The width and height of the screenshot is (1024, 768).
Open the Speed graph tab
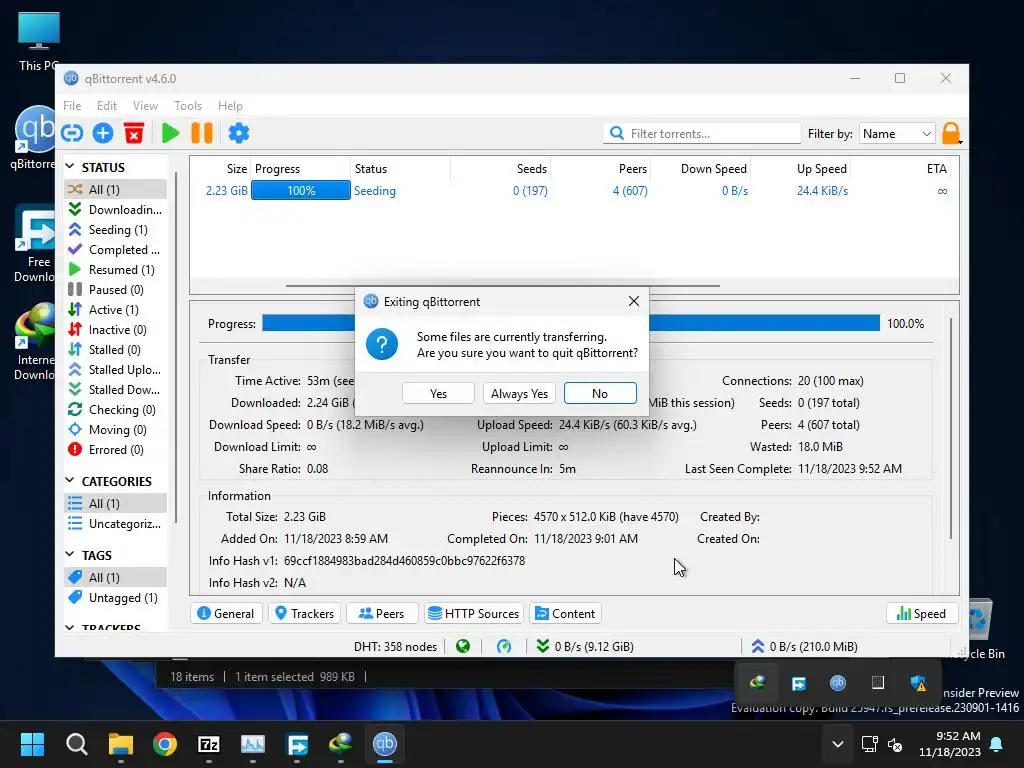tap(921, 613)
